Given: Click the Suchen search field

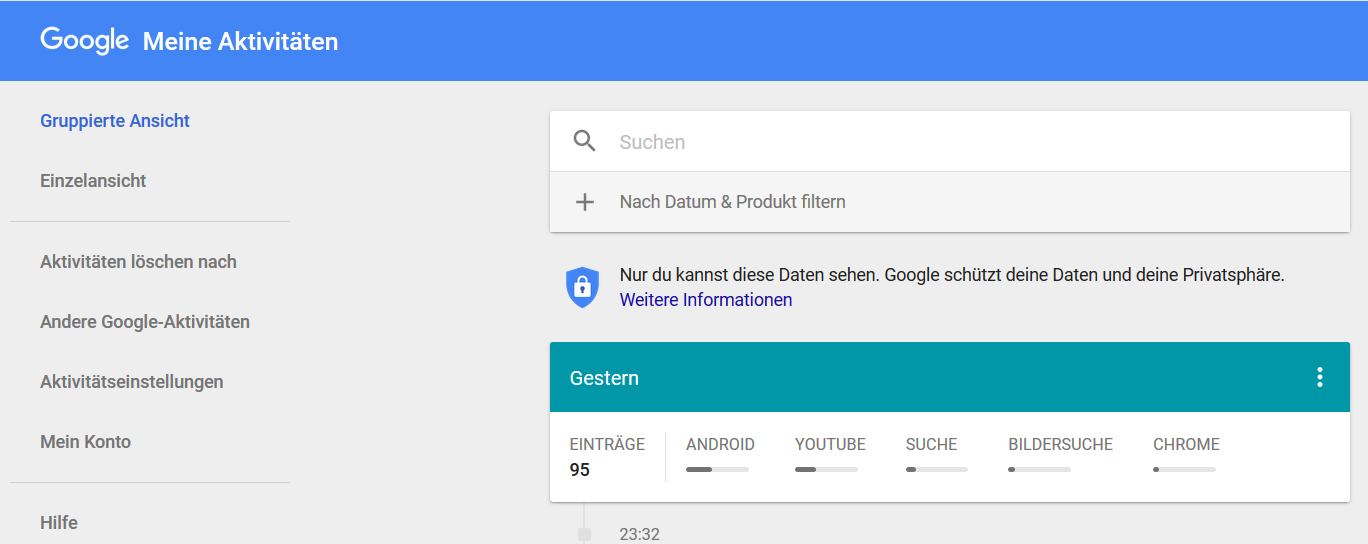Looking at the screenshot, I should click(x=950, y=142).
